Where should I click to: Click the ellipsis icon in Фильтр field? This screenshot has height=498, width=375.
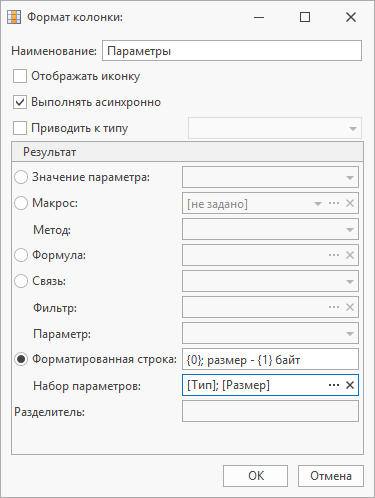[x=334, y=307]
